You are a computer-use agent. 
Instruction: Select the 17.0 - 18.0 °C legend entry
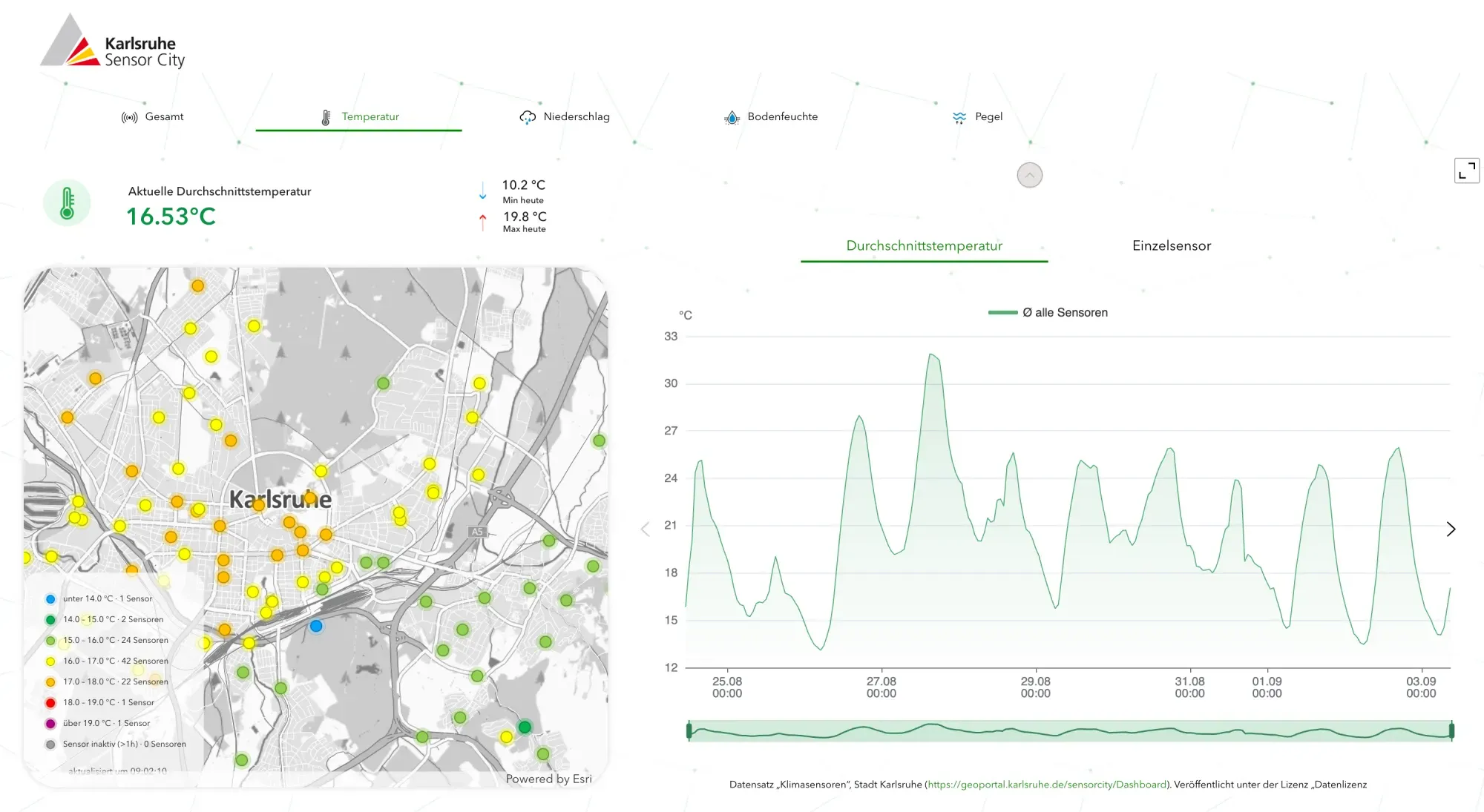(x=107, y=681)
